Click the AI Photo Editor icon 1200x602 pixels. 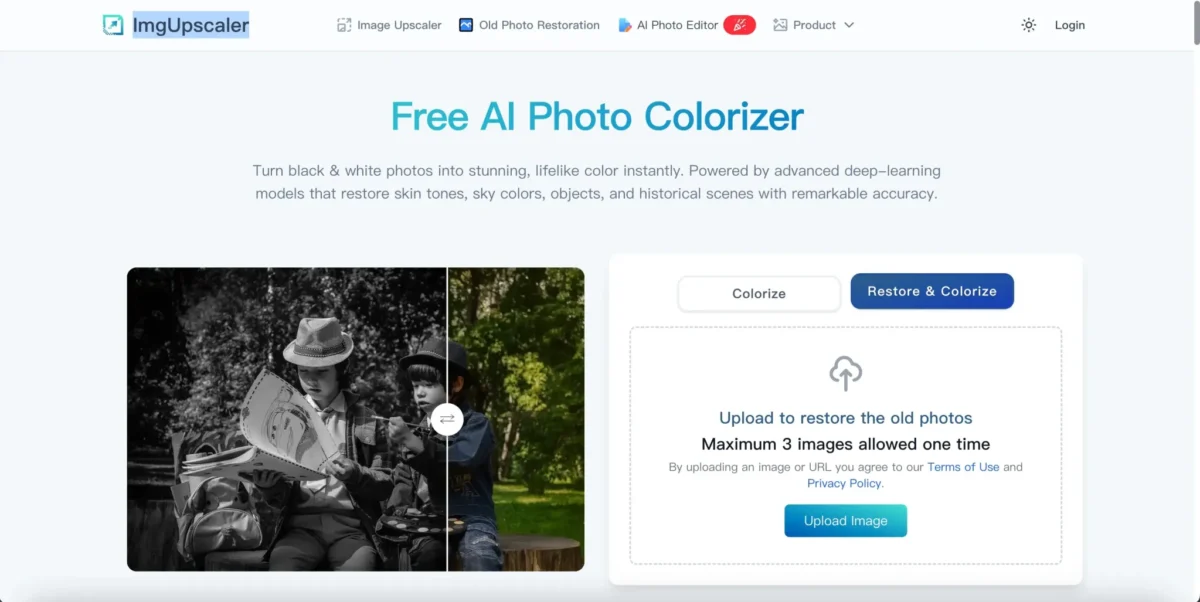tap(625, 25)
